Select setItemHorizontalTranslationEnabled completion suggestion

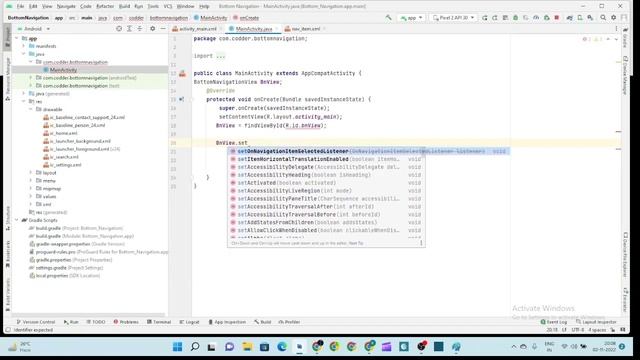(x=326, y=159)
